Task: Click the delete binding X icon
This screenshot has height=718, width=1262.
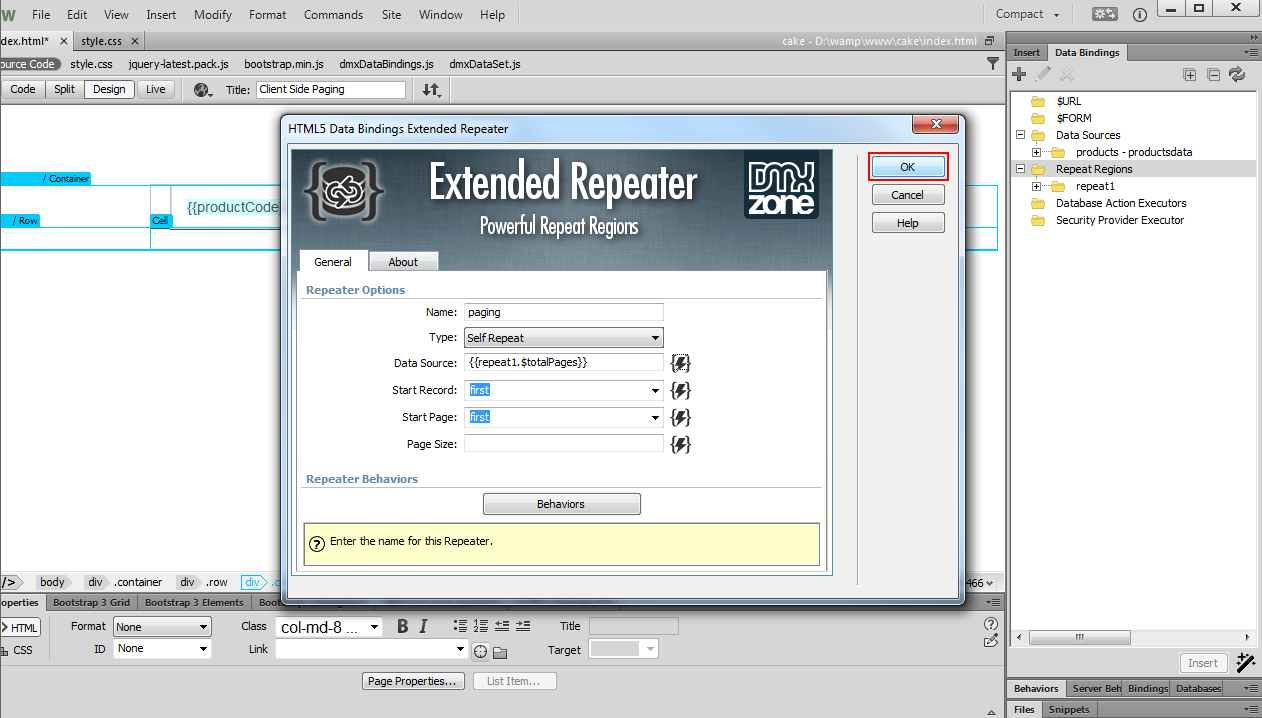Action: click(x=1067, y=74)
